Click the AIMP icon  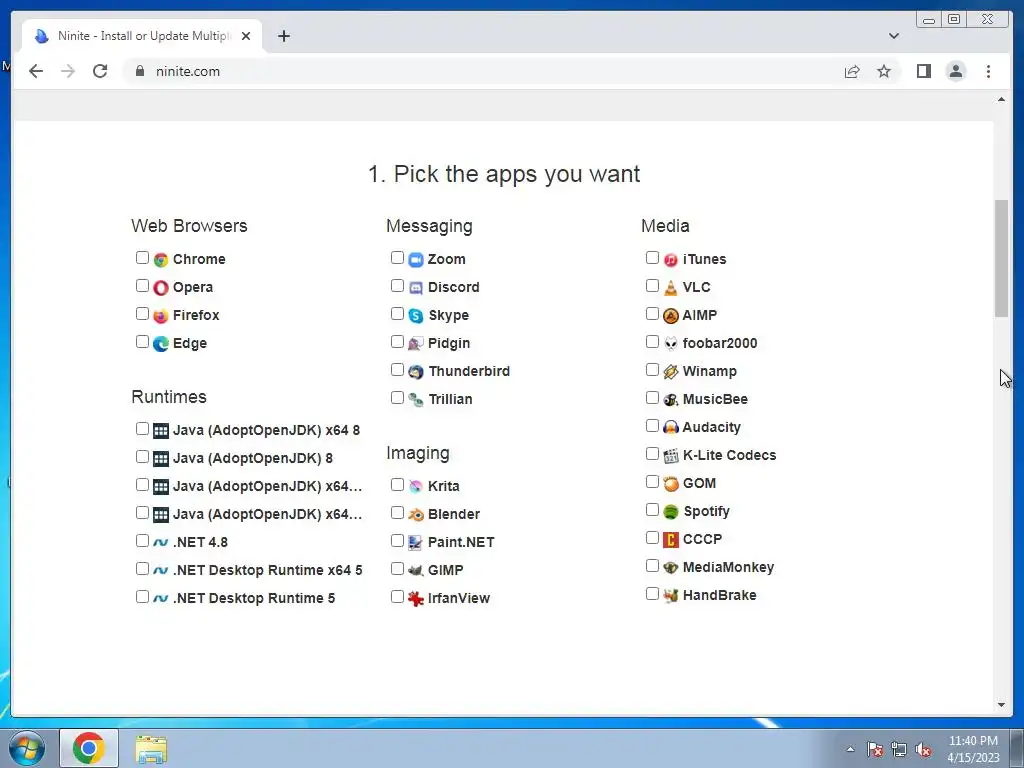(671, 316)
